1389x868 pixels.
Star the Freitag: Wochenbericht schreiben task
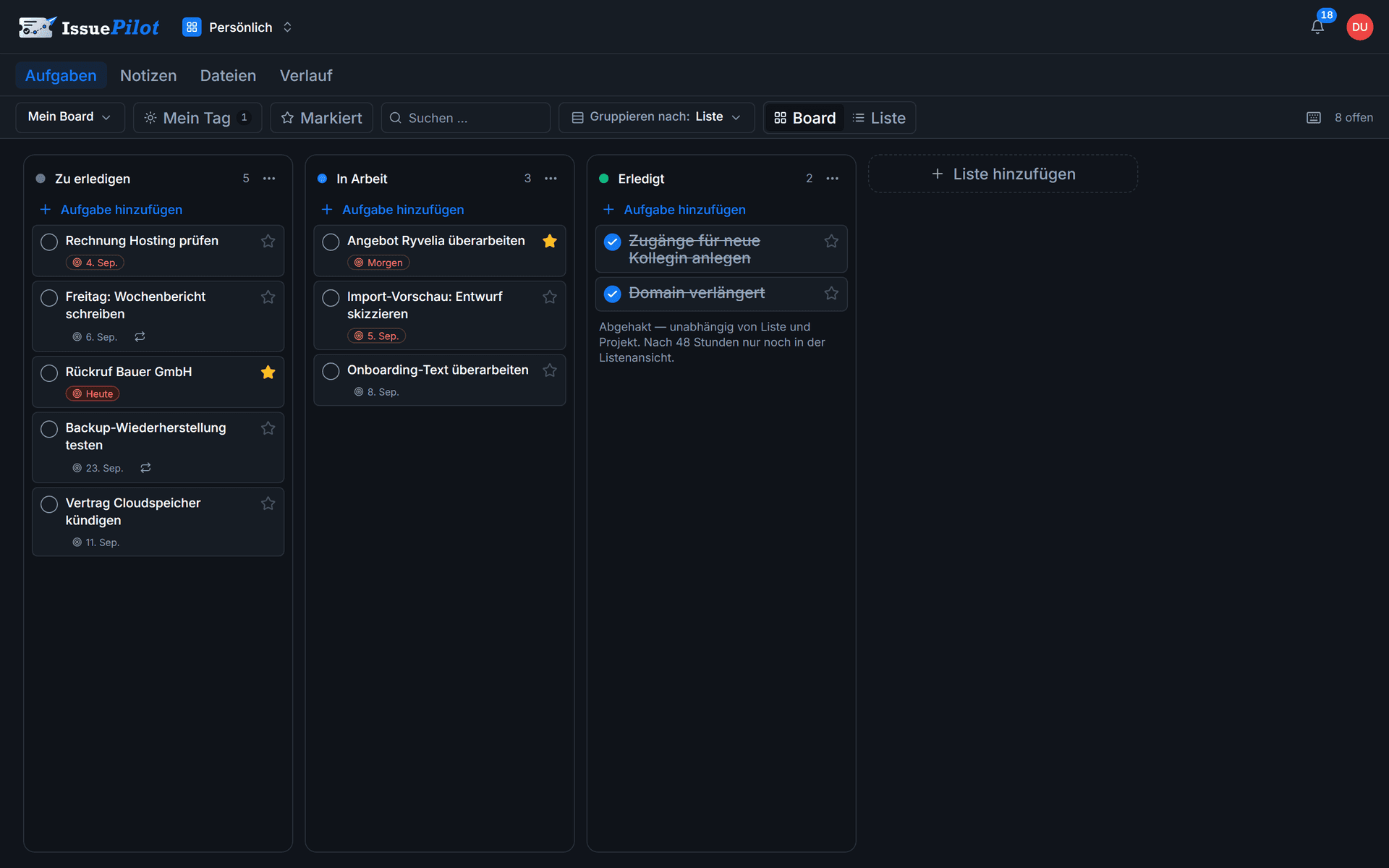268,297
